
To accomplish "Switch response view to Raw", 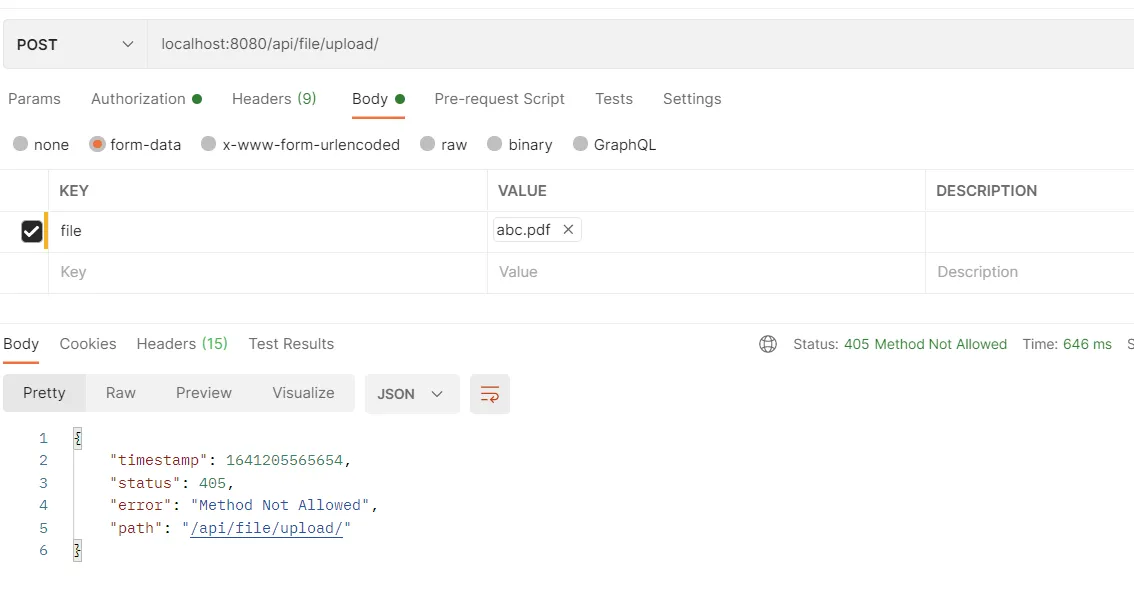I will point(121,393).
